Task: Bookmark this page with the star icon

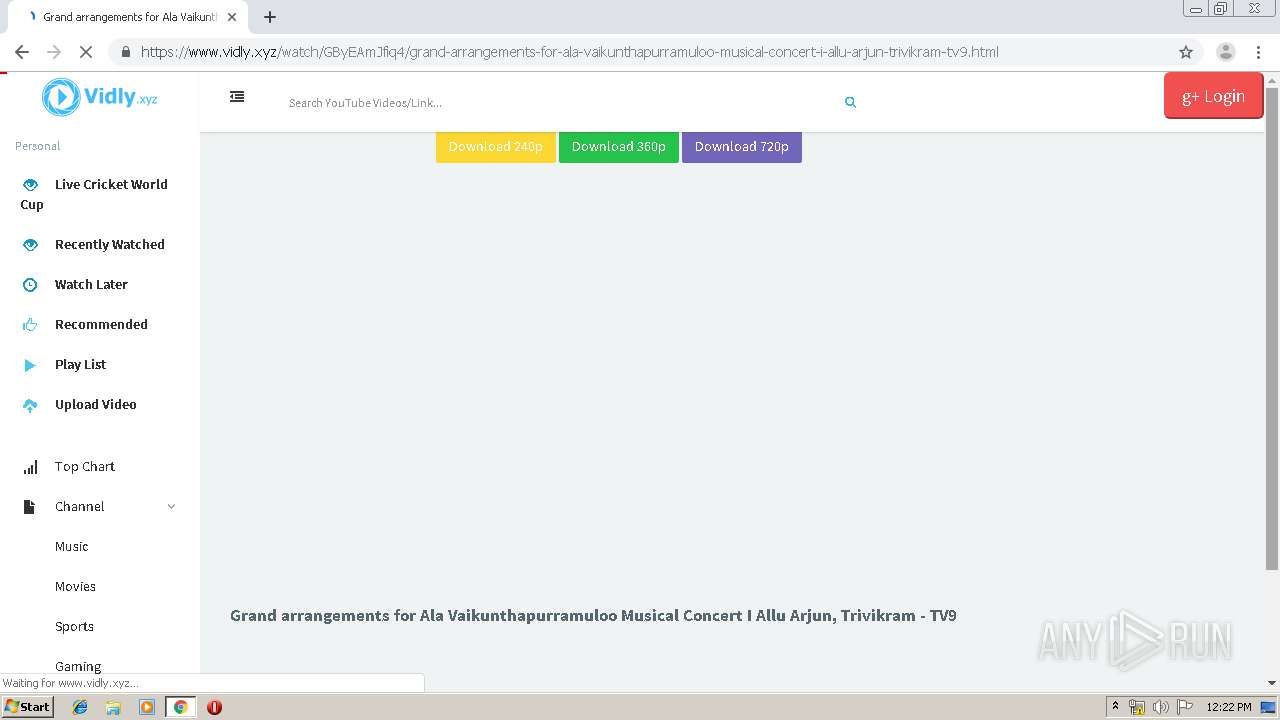Action: (1186, 52)
